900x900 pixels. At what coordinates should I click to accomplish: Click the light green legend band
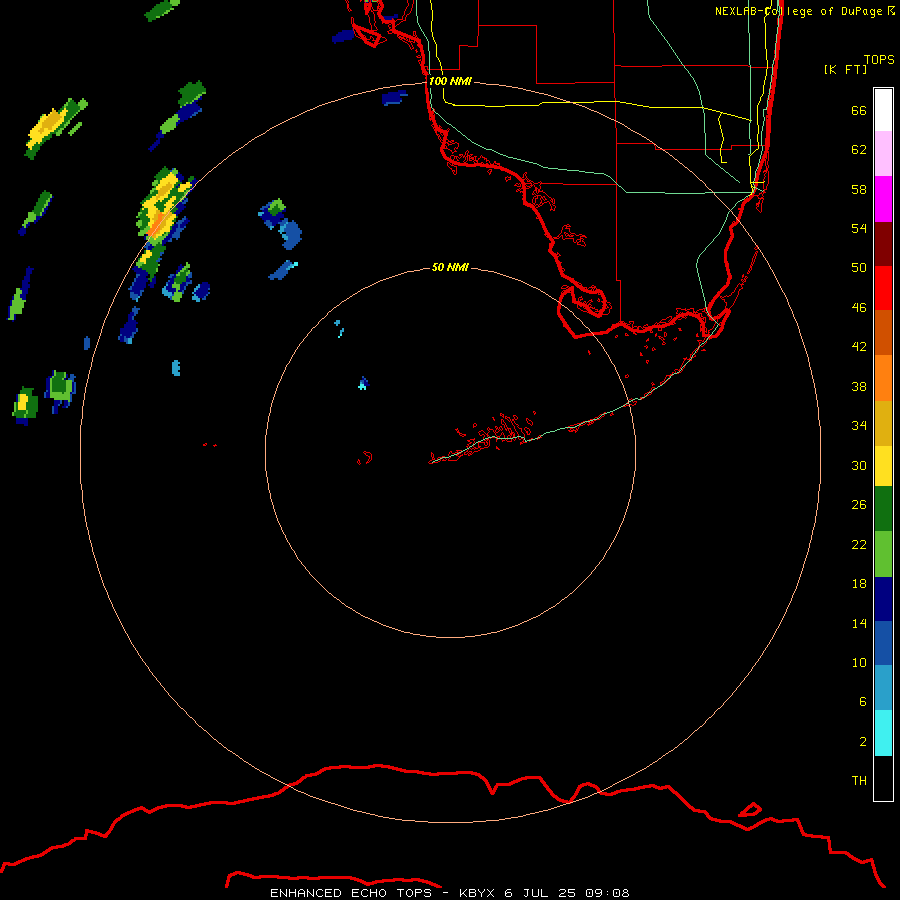point(883,554)
